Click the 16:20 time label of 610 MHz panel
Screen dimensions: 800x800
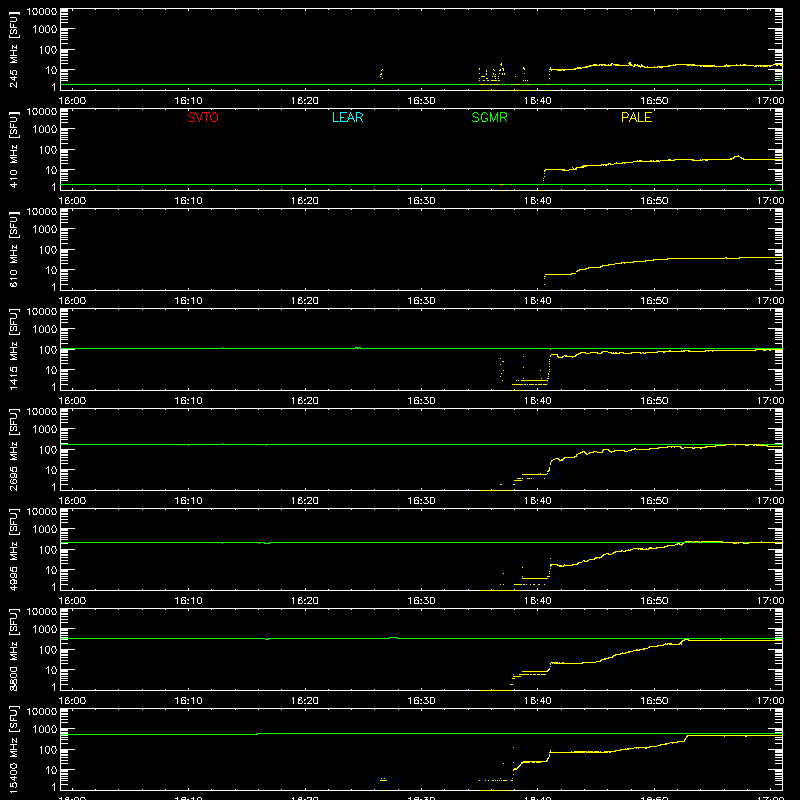[x=305, y=301]
